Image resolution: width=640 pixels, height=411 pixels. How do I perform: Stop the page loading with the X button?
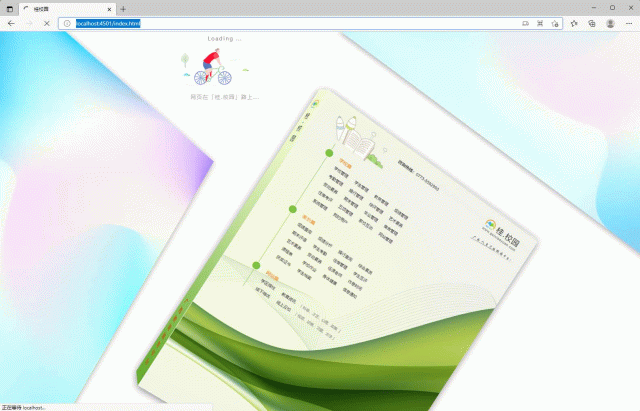(47, 22)
